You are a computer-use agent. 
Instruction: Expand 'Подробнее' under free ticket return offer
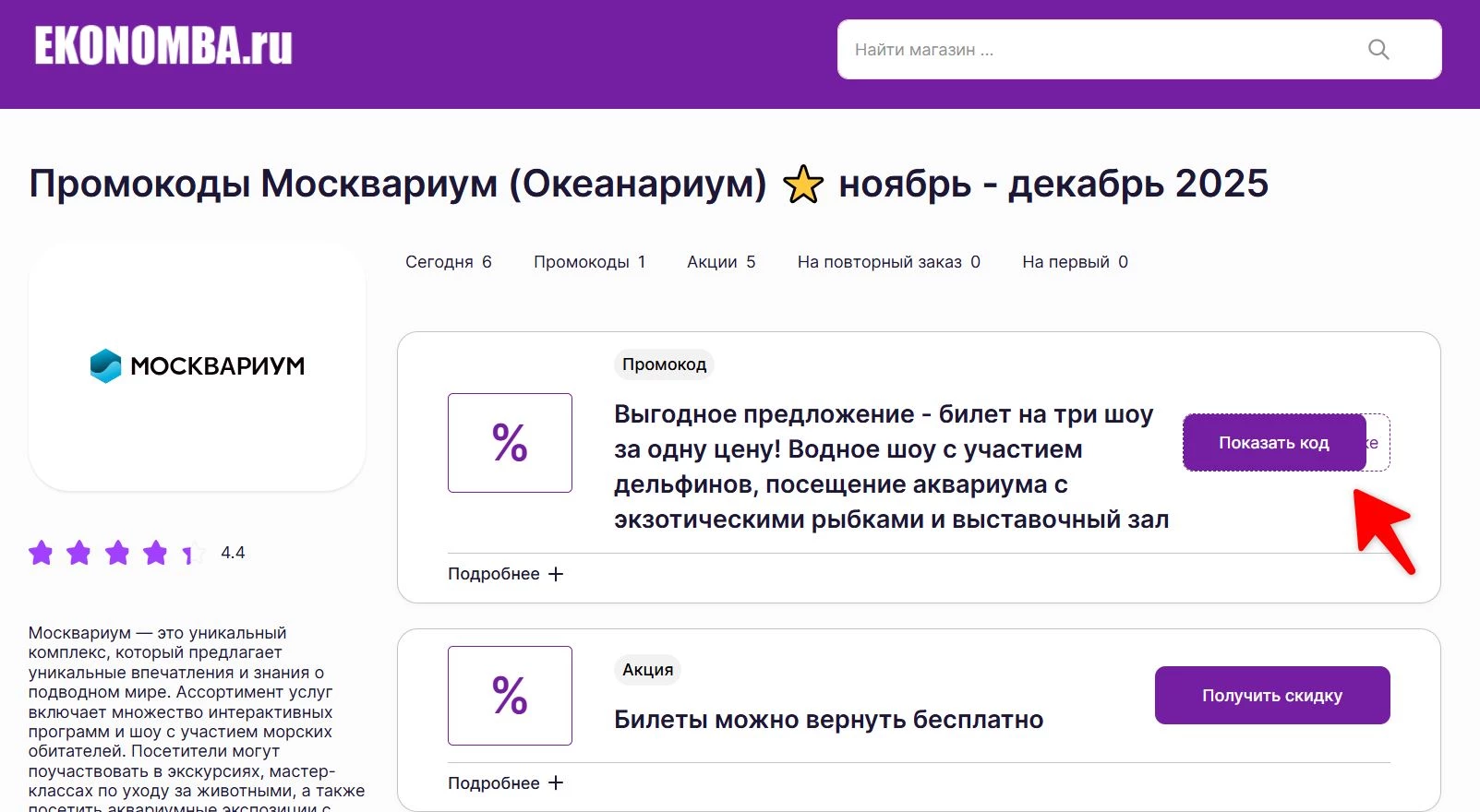[x=506, y=783]
